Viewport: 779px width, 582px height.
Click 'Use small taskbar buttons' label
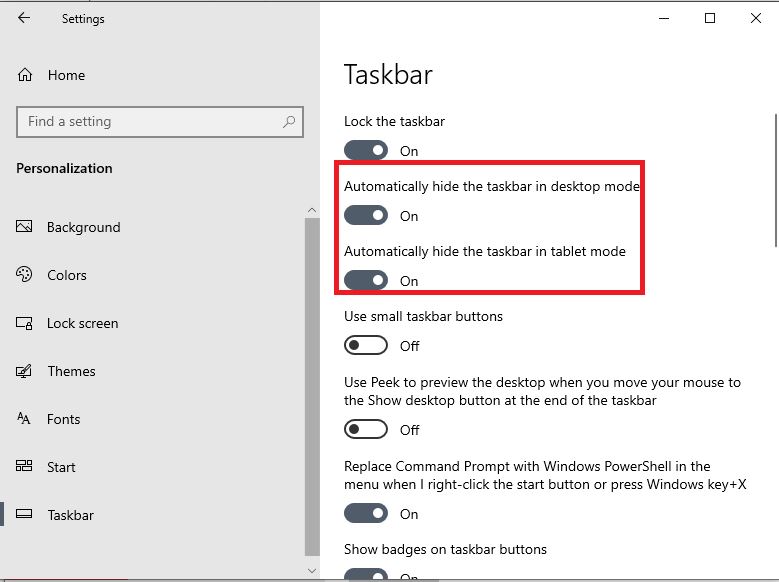(x=423, y=316)
